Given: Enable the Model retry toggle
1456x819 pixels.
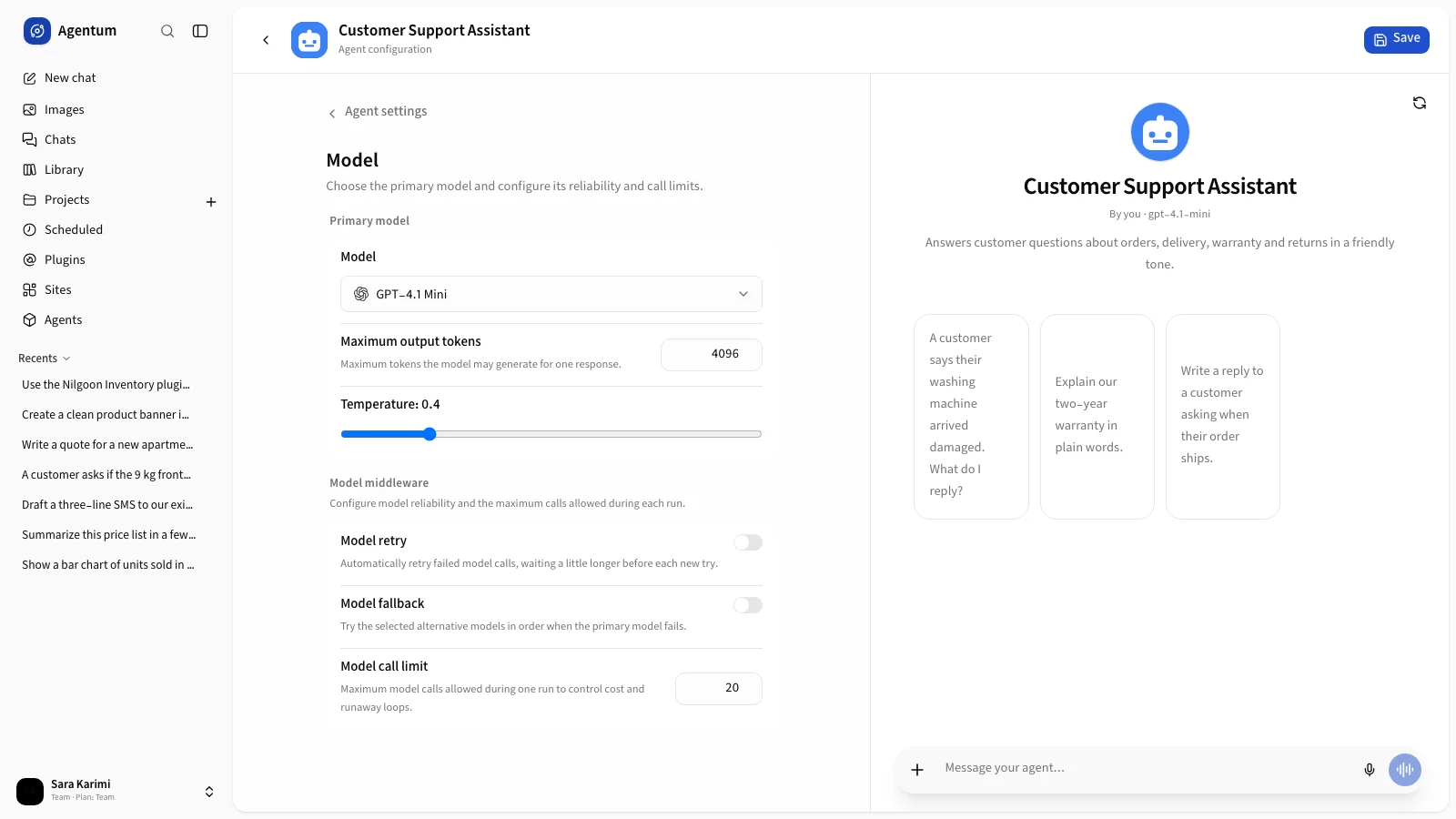Looking at the screenshot, I should [x=748, y=542].
